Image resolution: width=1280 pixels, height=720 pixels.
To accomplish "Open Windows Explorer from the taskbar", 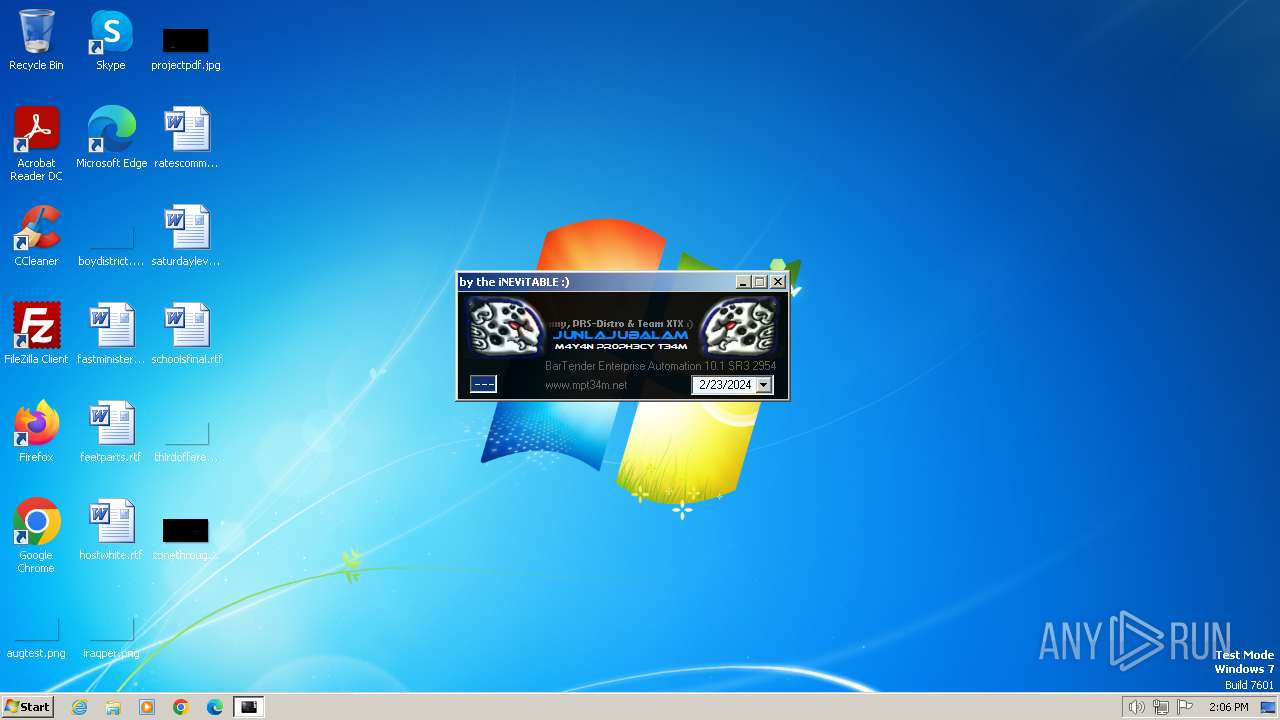I will [113, 707].
